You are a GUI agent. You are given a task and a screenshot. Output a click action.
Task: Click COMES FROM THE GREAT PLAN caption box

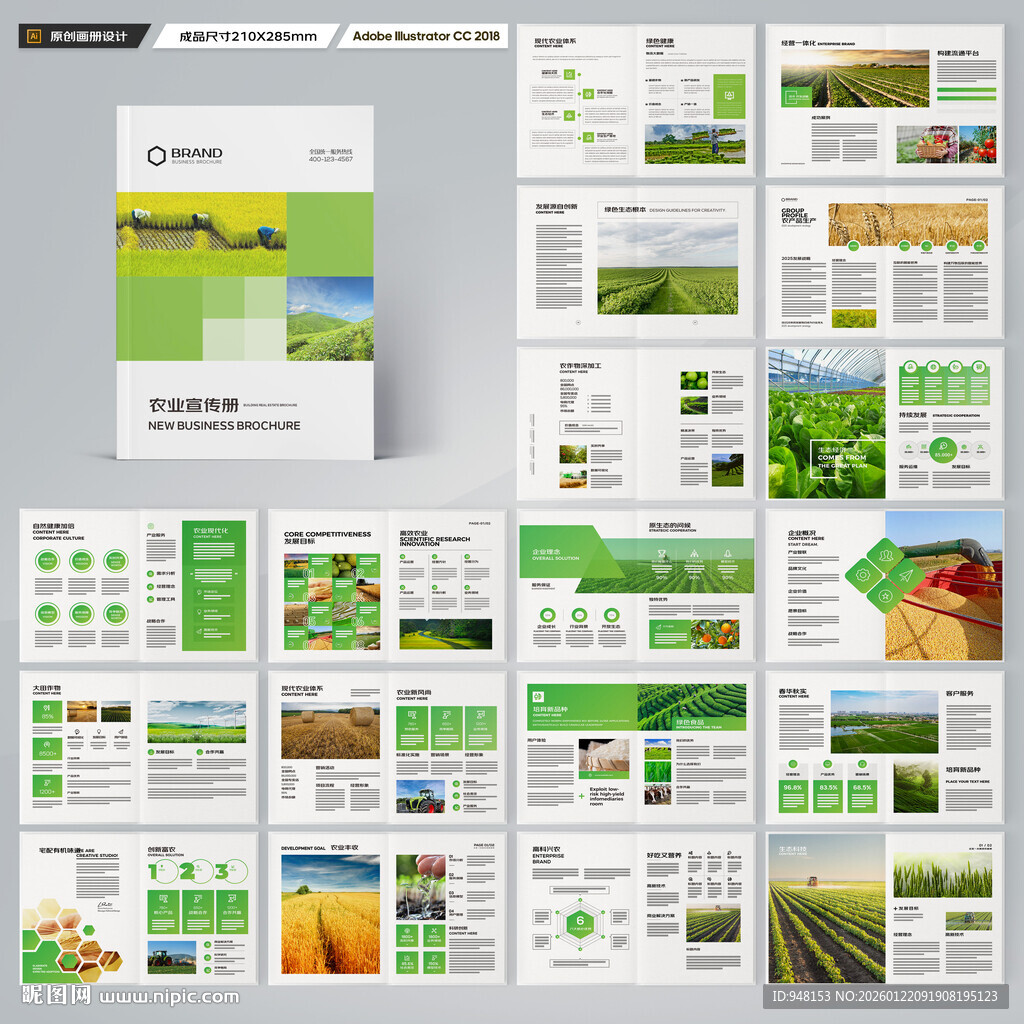click(x=847, y=458)
